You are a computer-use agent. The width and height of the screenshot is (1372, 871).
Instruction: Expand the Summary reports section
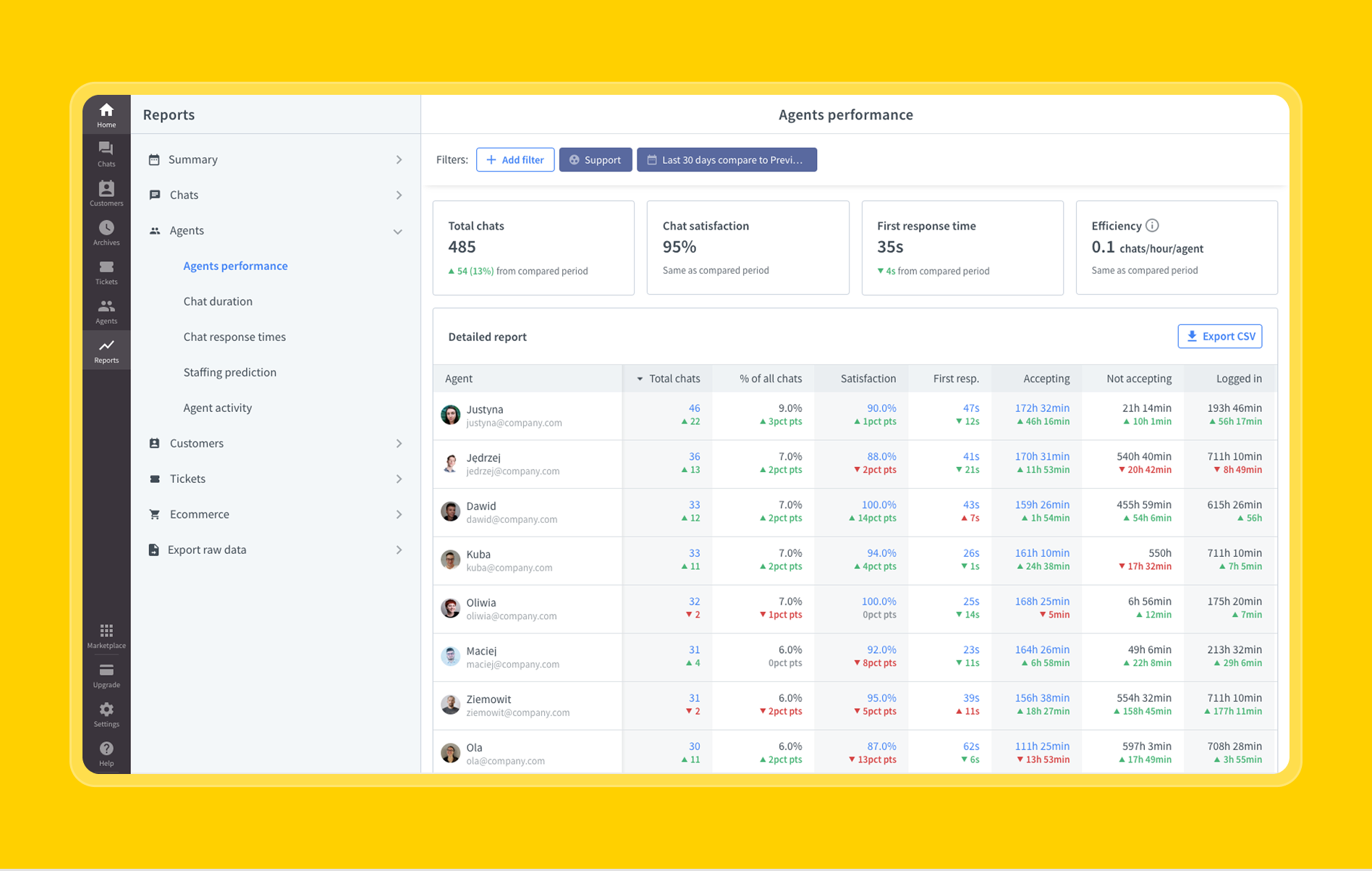click(275, 159)
